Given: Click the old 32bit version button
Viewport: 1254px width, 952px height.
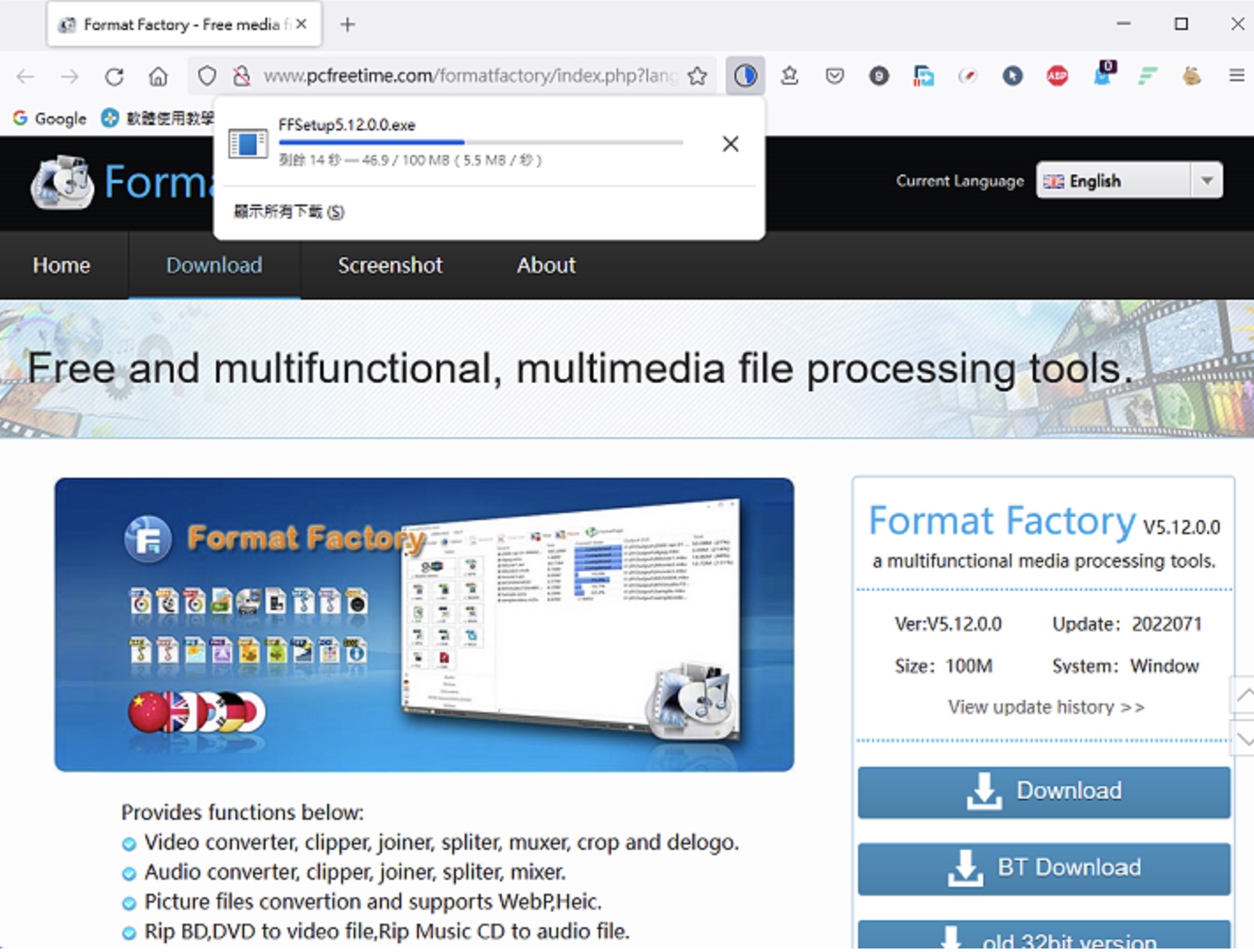Looking at the screenshot, I should 1044,936.
